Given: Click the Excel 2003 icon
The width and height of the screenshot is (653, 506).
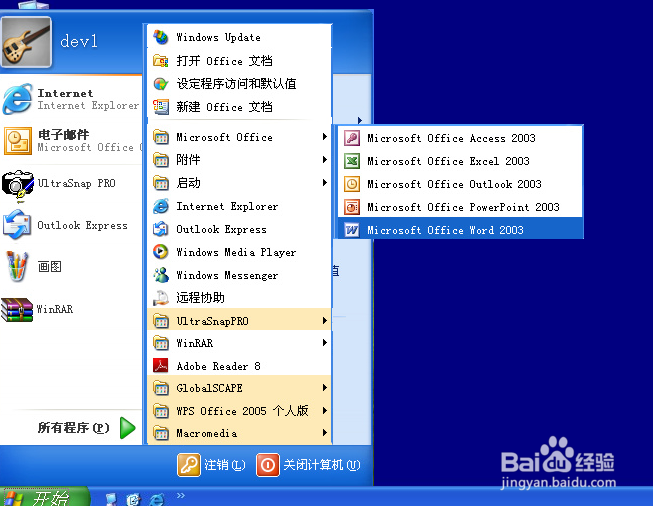Looking at the screenshot, I should coord(352,161).
